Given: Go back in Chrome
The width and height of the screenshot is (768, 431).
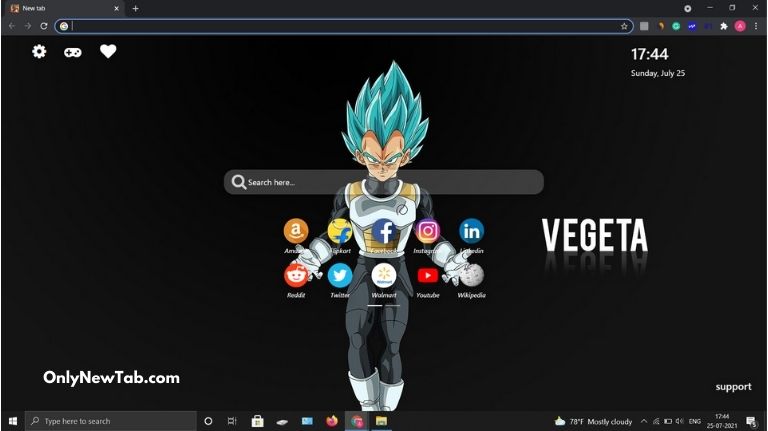Looking at the screenshot, I should tap(12, 26).
